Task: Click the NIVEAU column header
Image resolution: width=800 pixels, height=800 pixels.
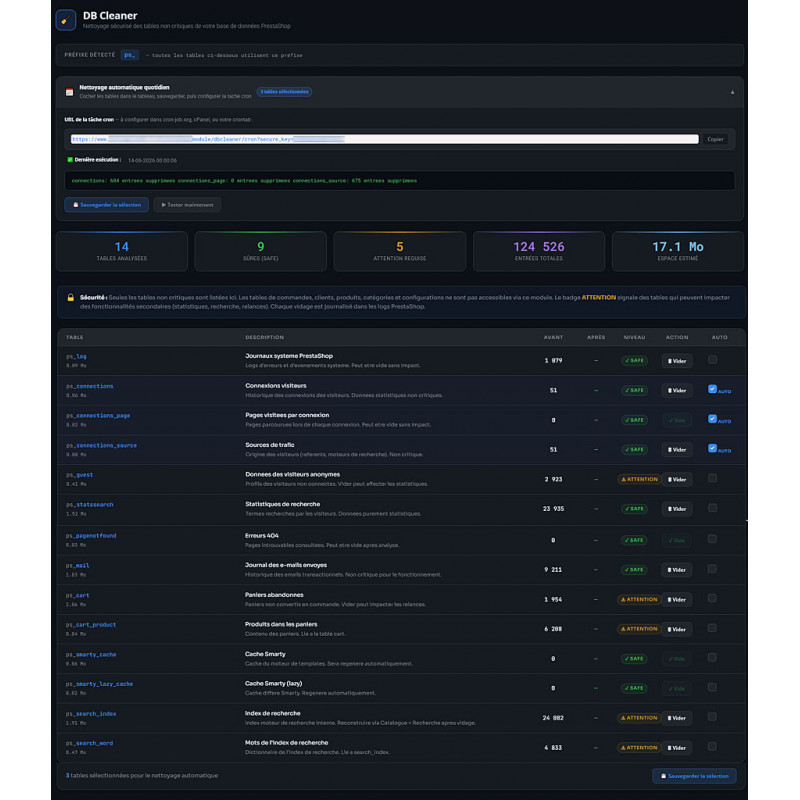Action: pos(634,337)
